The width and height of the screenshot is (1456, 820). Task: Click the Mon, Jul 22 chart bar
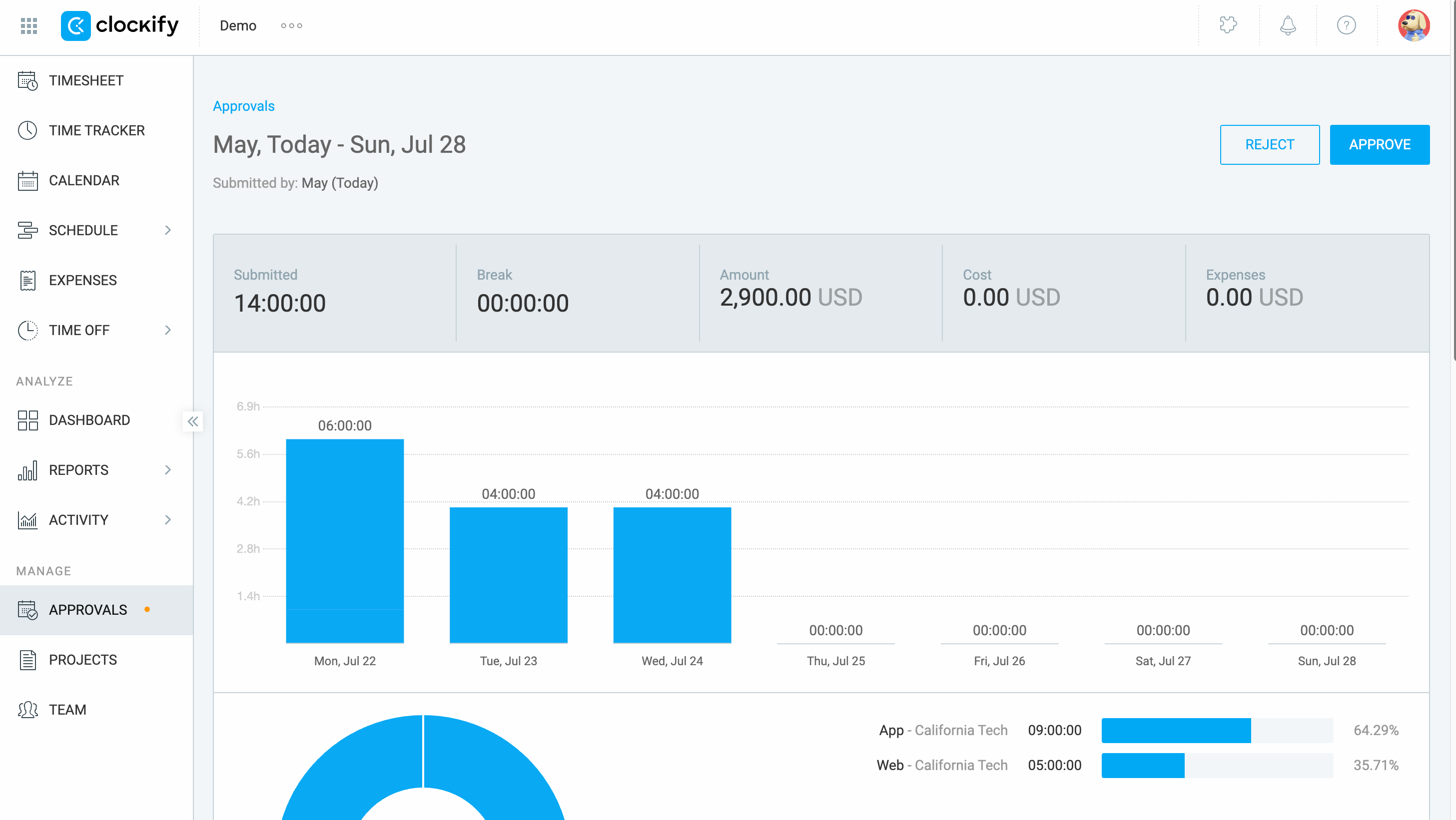coord(345,541)
